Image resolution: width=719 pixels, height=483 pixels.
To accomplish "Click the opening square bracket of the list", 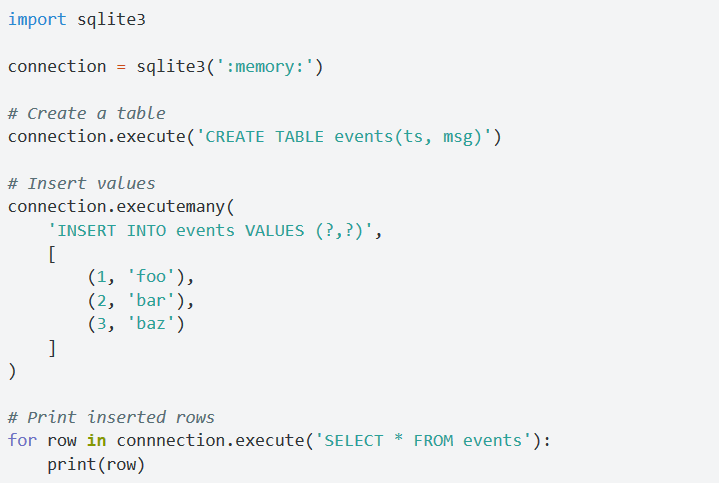I will 51,254.
